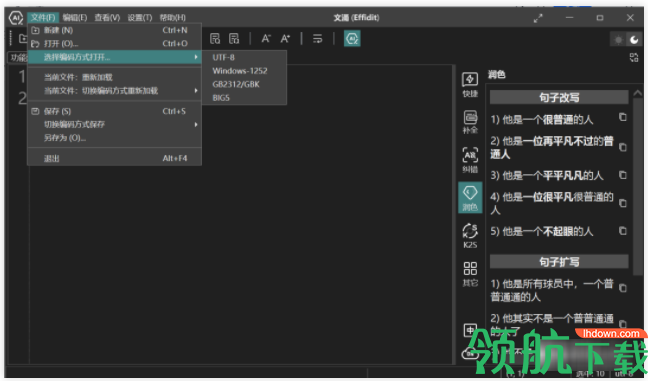Screen dimensions: 648x381
Task: Select rewrite text 他是一个平平凡凡的人
Action: coord(547,176)
